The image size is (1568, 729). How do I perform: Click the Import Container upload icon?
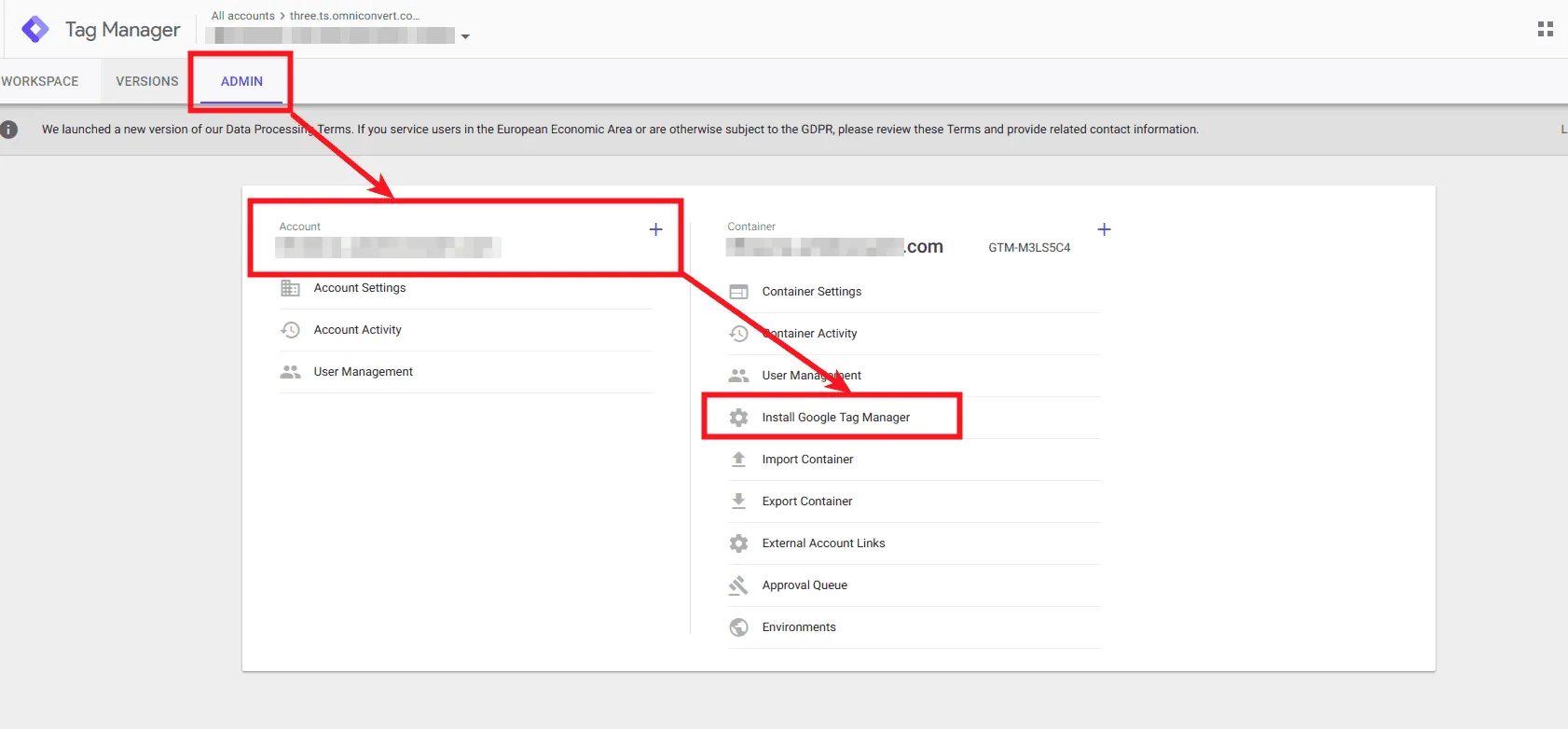738,460
